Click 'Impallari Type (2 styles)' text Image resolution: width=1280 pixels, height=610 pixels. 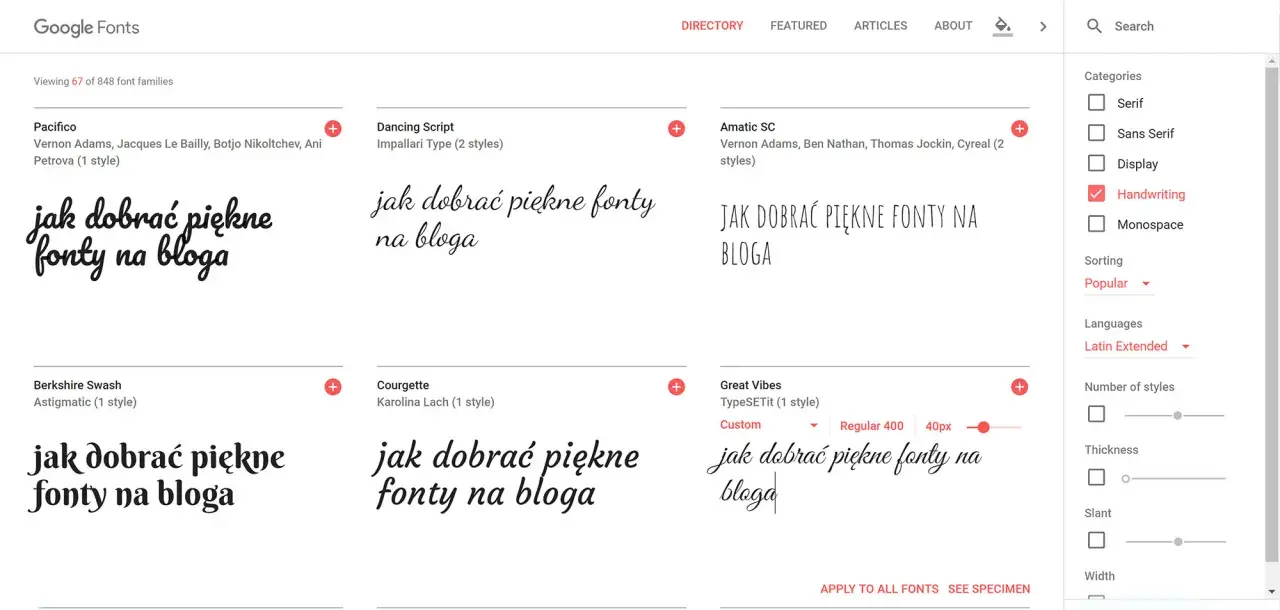440,144
